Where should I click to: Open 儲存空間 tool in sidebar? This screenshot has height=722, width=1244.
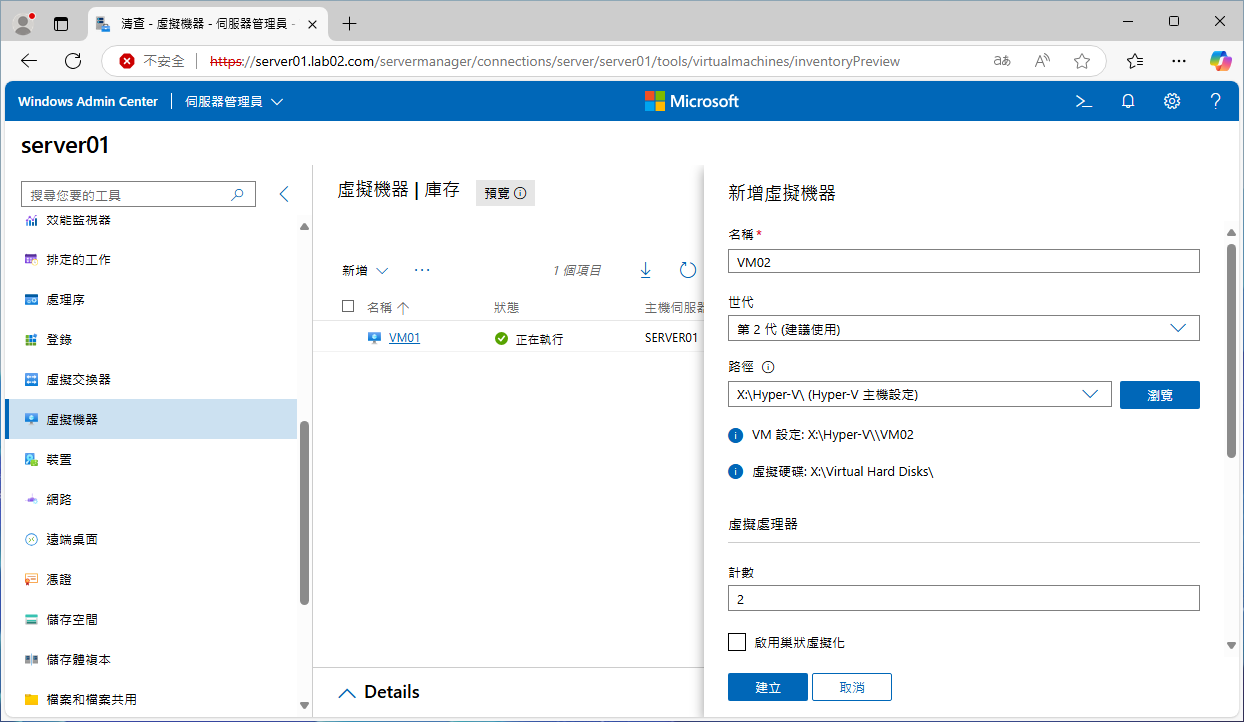[152, 619]
